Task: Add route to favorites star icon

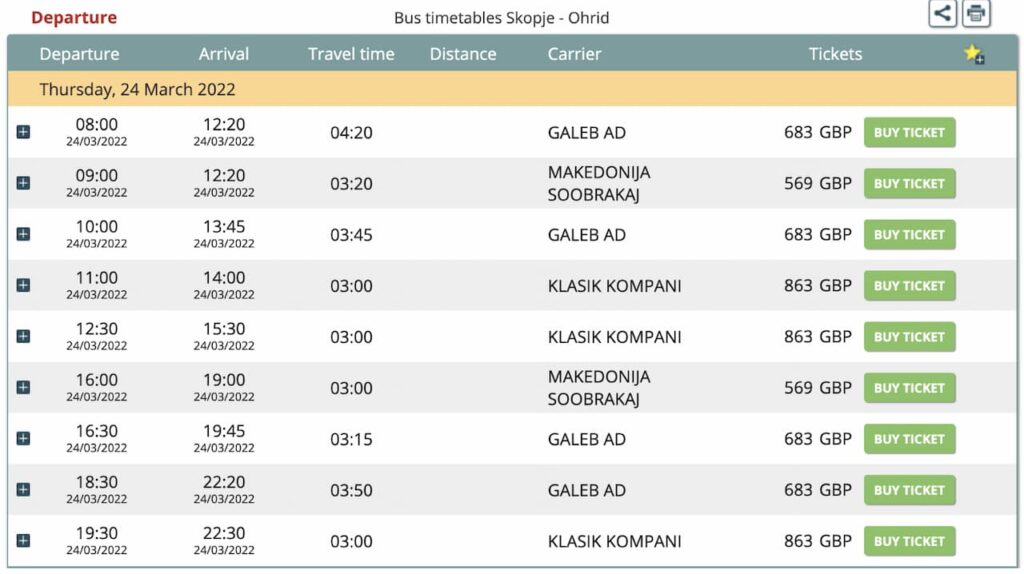Action: tap(974, 54)
